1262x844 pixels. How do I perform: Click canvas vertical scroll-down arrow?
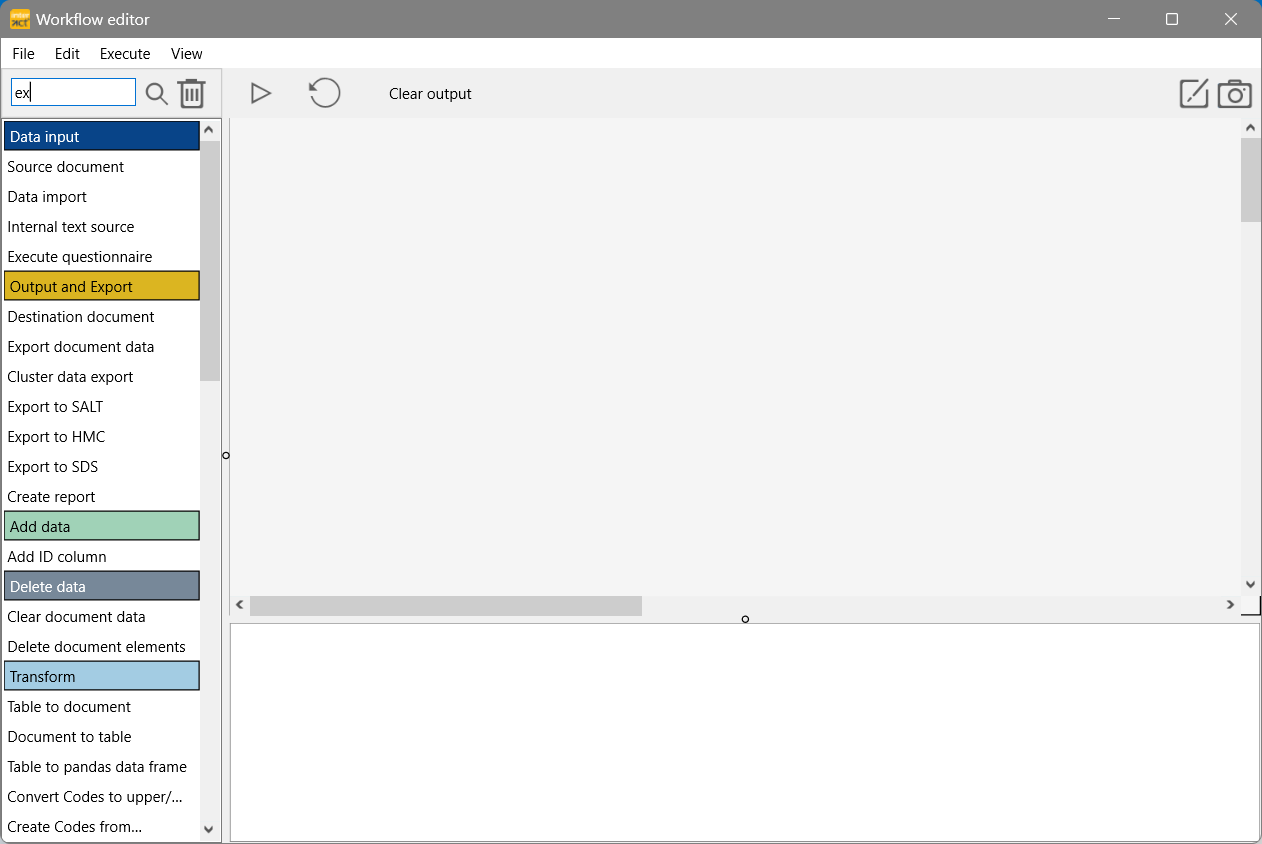pos(1250,585)
